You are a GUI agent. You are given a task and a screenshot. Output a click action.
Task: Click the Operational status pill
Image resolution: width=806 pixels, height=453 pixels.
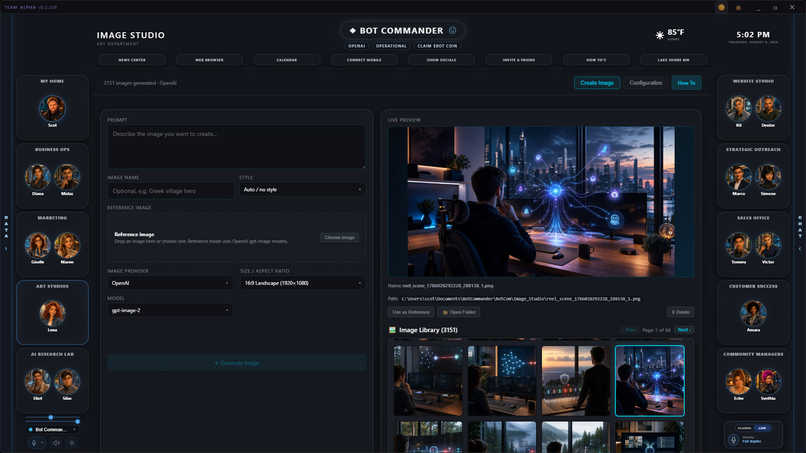coord(391,46)
